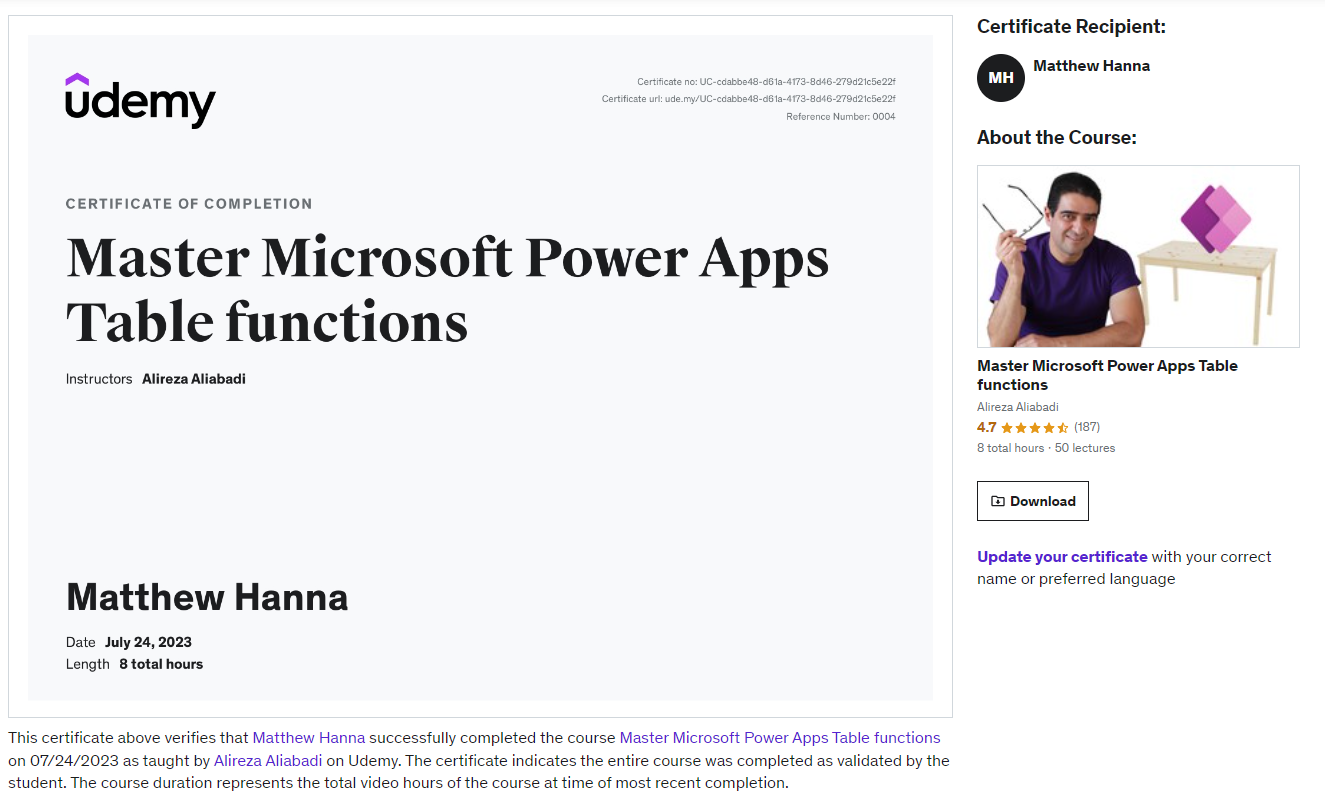The width and height of the screenshot is (1325, 810).
Task: Click the purple Power Apps logo in the thumbnail
Action: 1216,218
